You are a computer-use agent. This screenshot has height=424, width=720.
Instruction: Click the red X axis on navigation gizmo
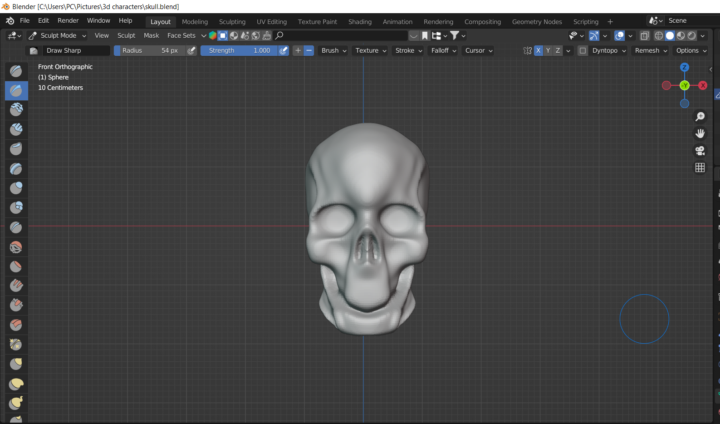point(703,86)
